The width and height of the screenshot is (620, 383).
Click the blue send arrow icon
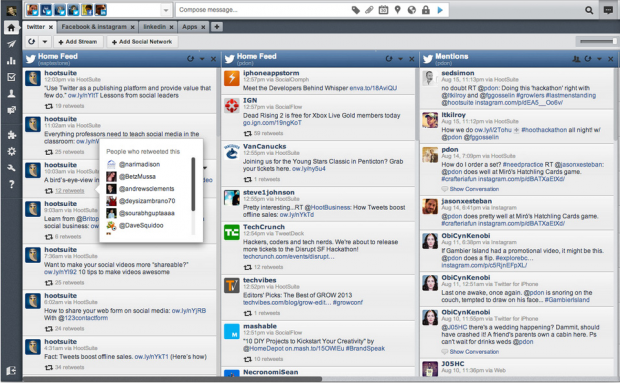(440, 10)
